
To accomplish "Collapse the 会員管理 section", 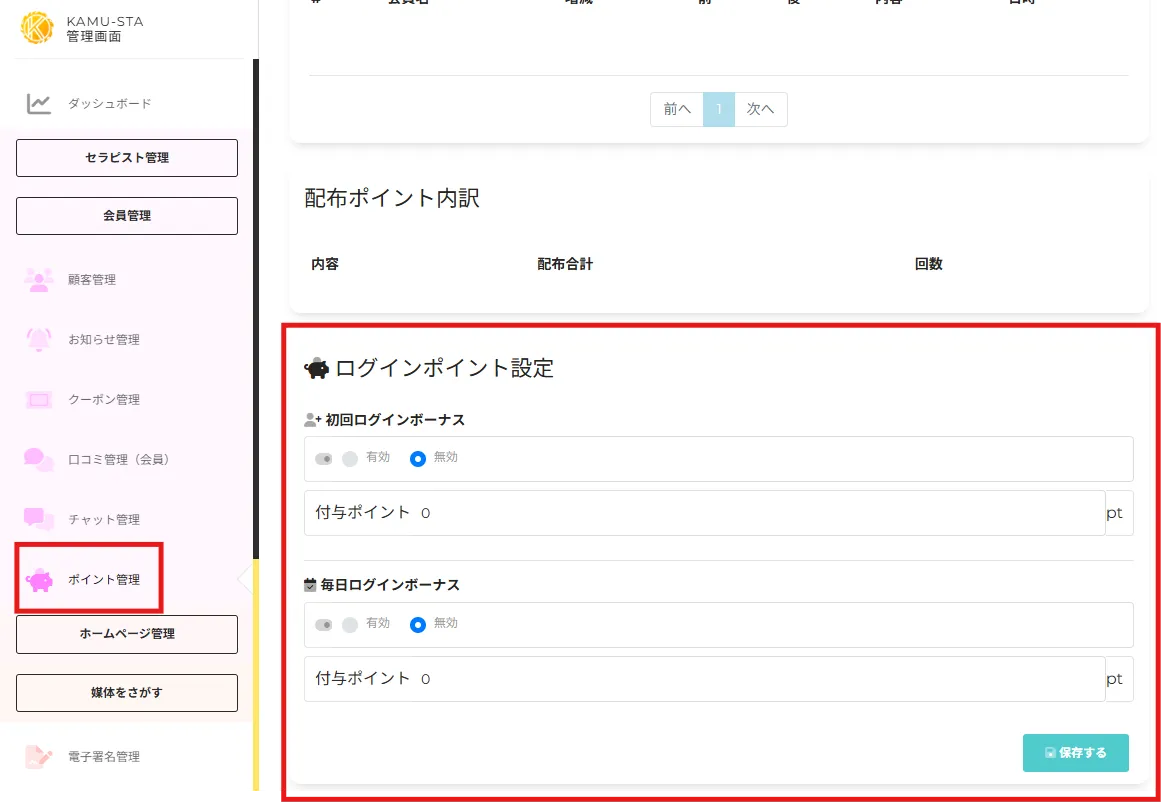I will [x=127, y=216].
